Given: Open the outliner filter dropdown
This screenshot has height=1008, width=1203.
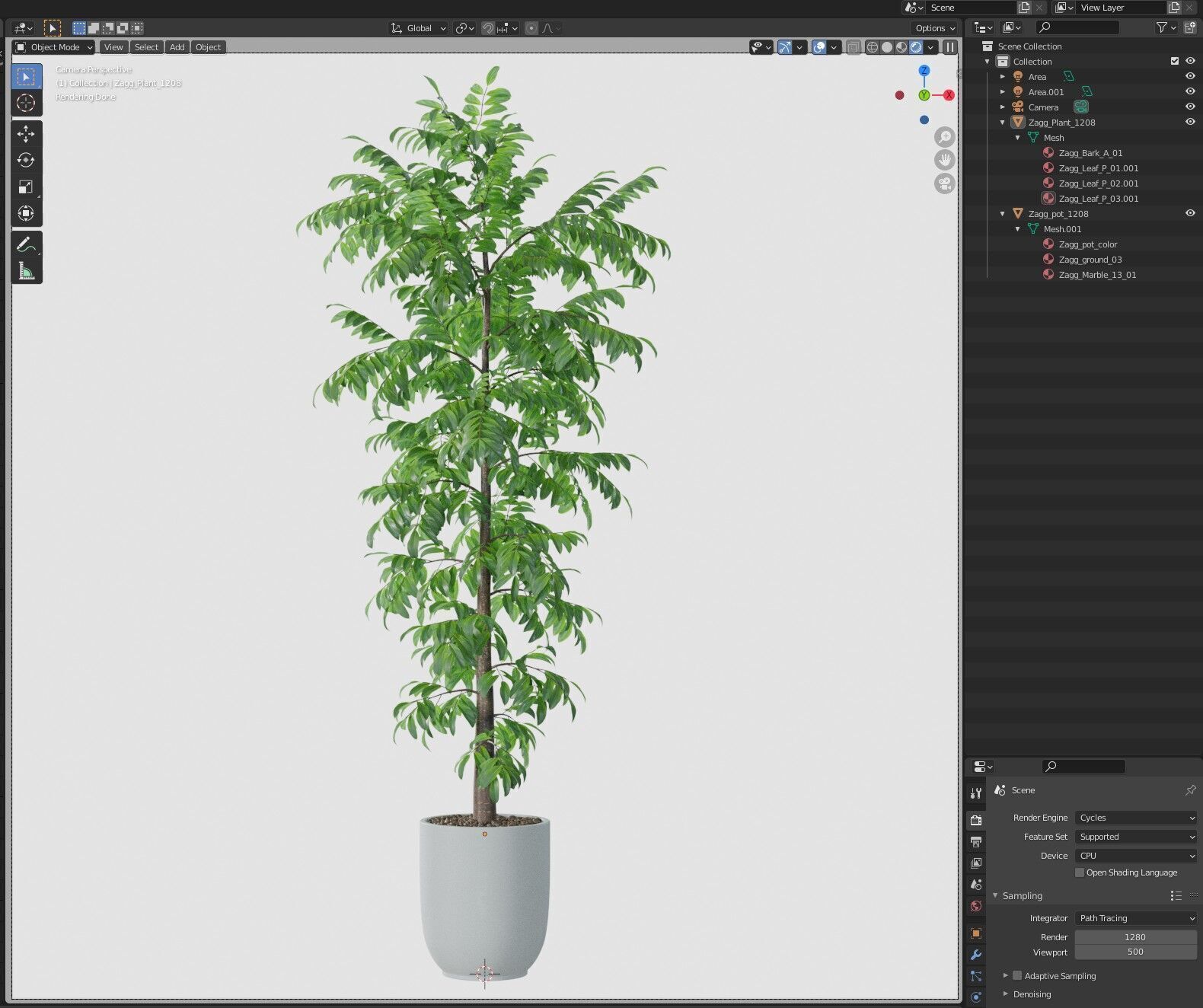Looking at the screenshot, I should 1166,27.
